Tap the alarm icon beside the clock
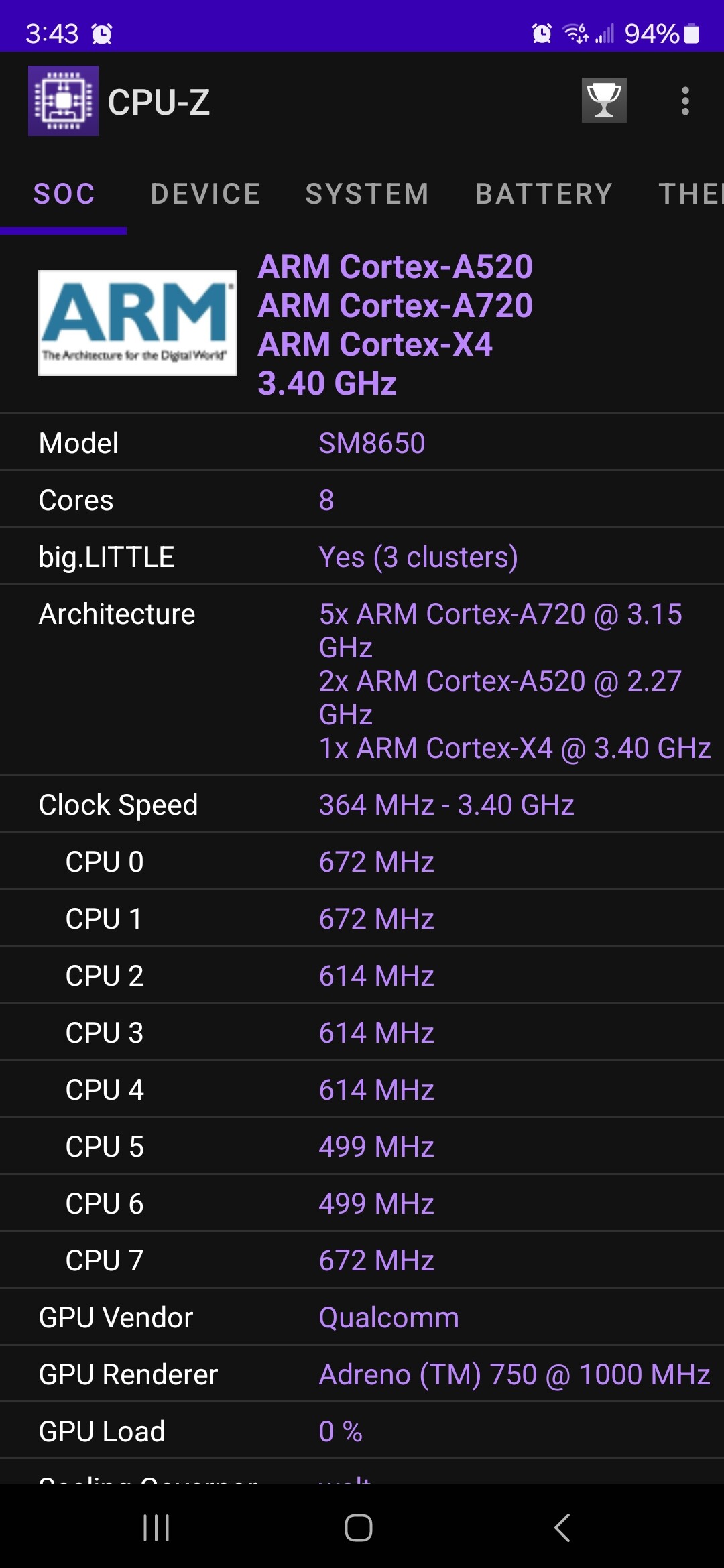This screenshot has height=1568, width=724. pos(102,34)
